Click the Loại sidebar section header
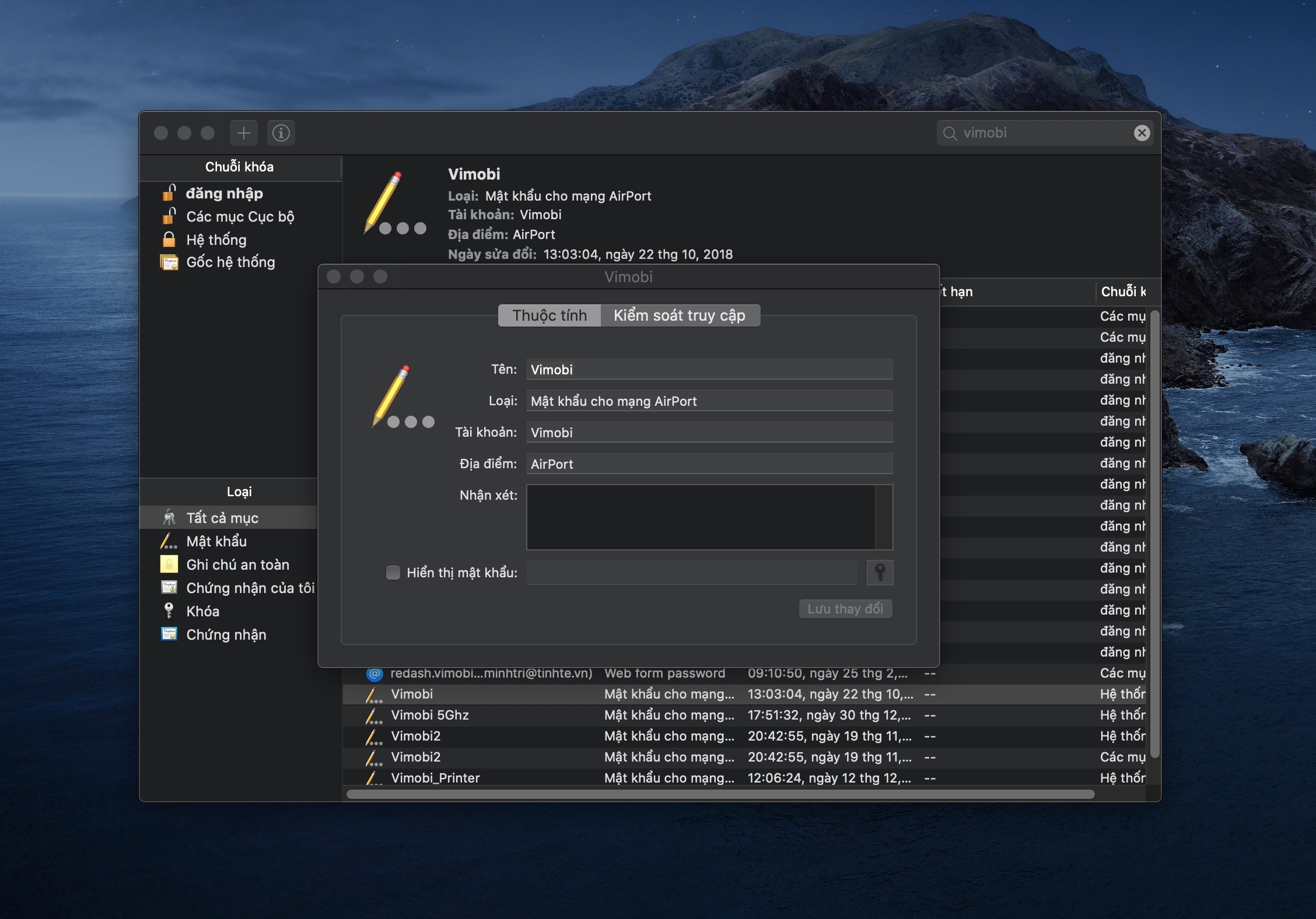Screen dimensions: 1316x919 point(240,492)
